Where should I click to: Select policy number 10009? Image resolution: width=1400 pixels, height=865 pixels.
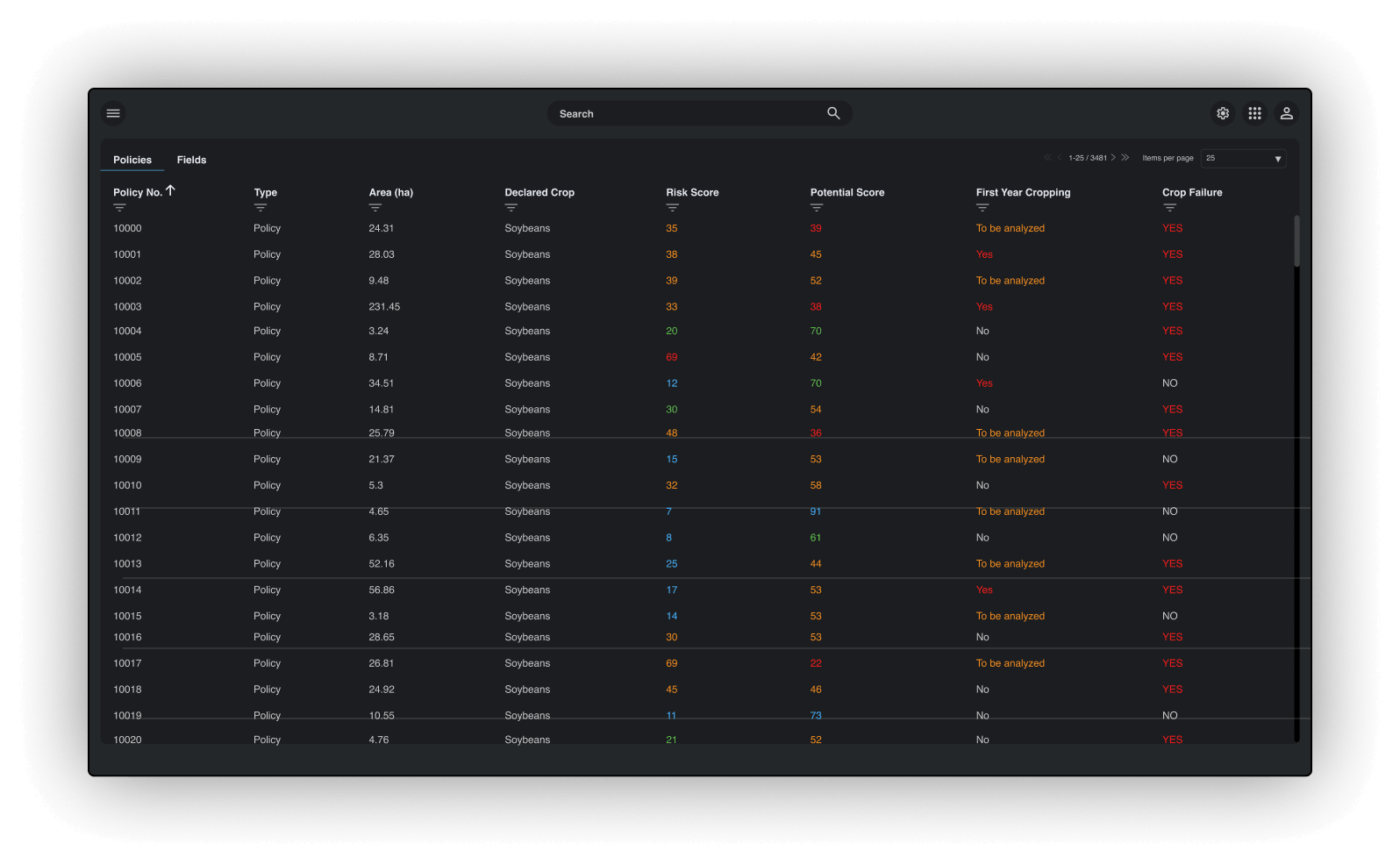tap(127, 460)
